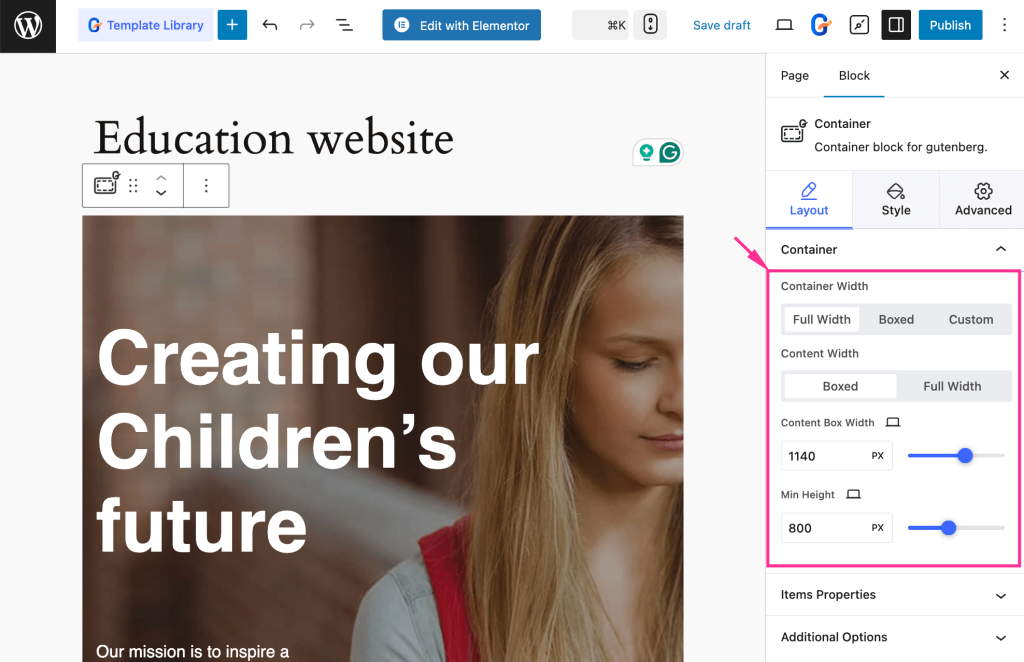Switch to the Page tab
The height and width of the screenshot is (662, 1024).
[x=794, y=75]
